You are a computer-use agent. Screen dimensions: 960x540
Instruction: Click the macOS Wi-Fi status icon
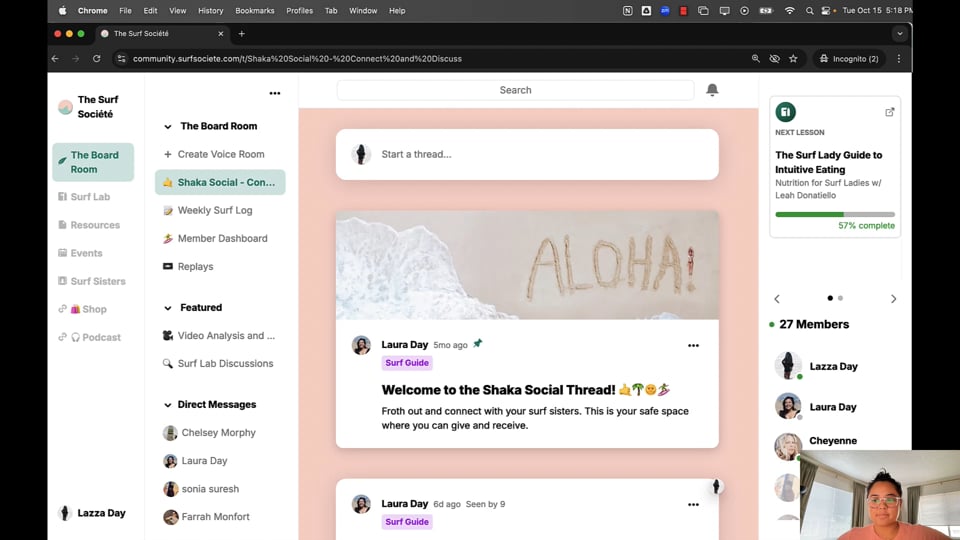[790, 10]
